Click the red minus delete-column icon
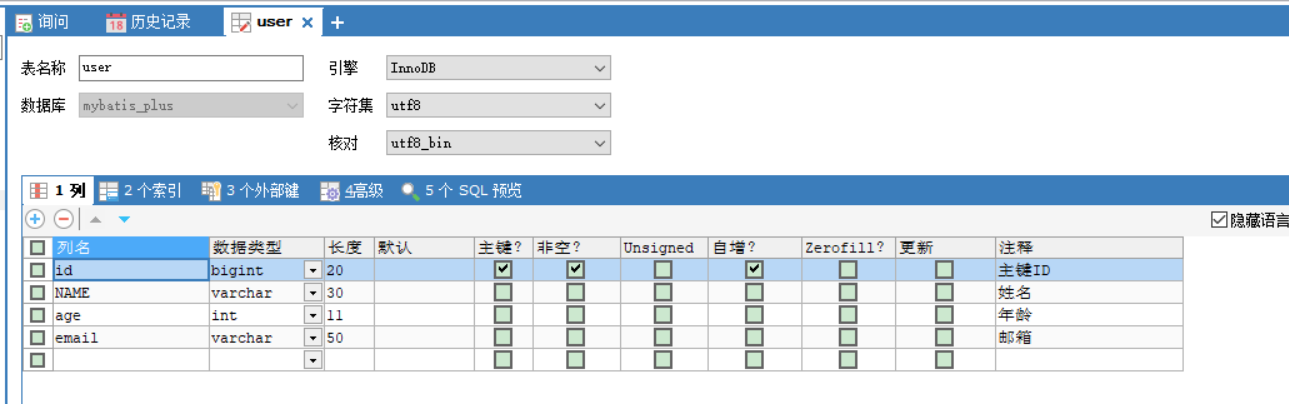The height and width of the screenshot is (404, 1289). click(x=63, y=219)
